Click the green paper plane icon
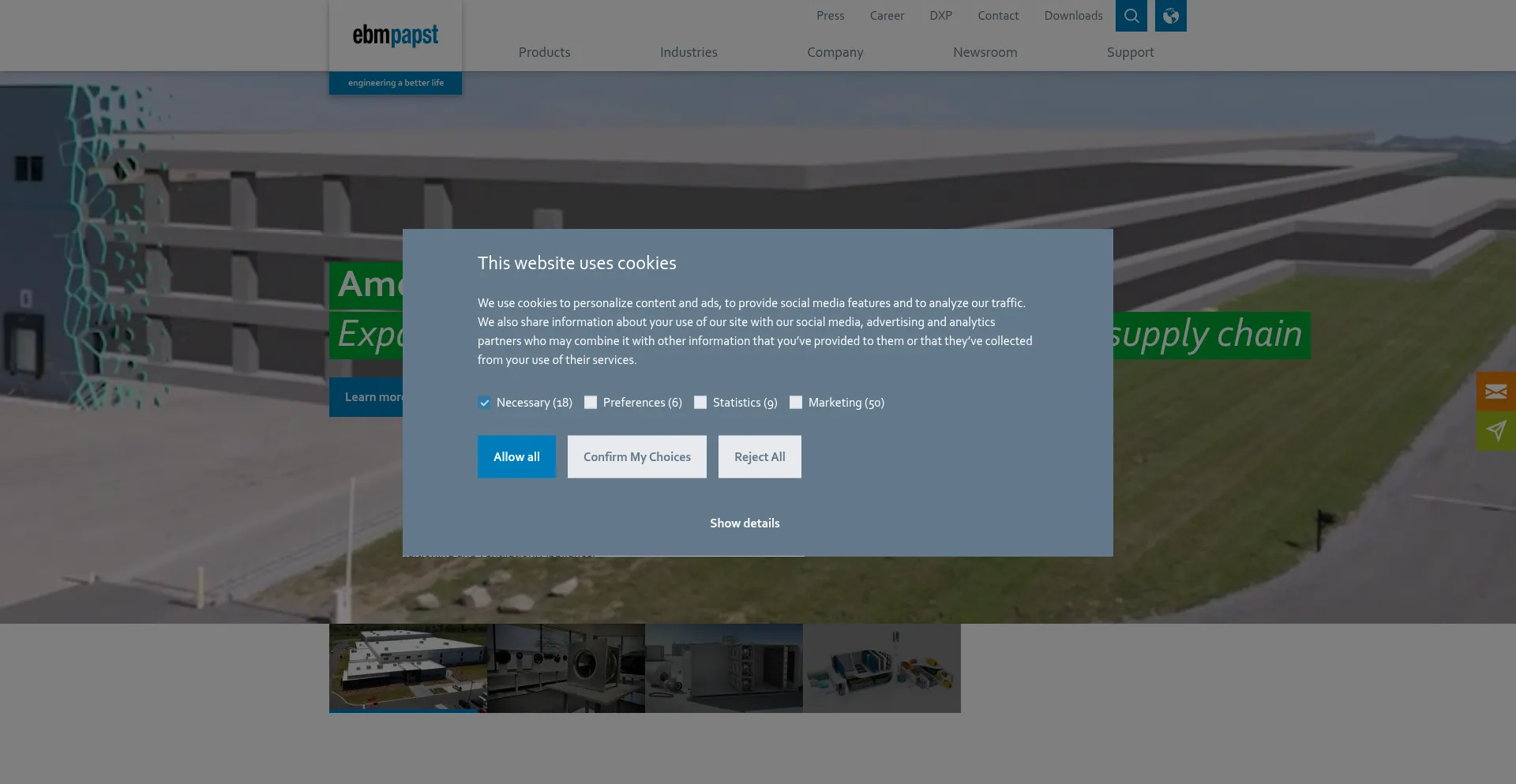Image resolution: width=1516 pixels, height=784 pixels. (1496, 431)
